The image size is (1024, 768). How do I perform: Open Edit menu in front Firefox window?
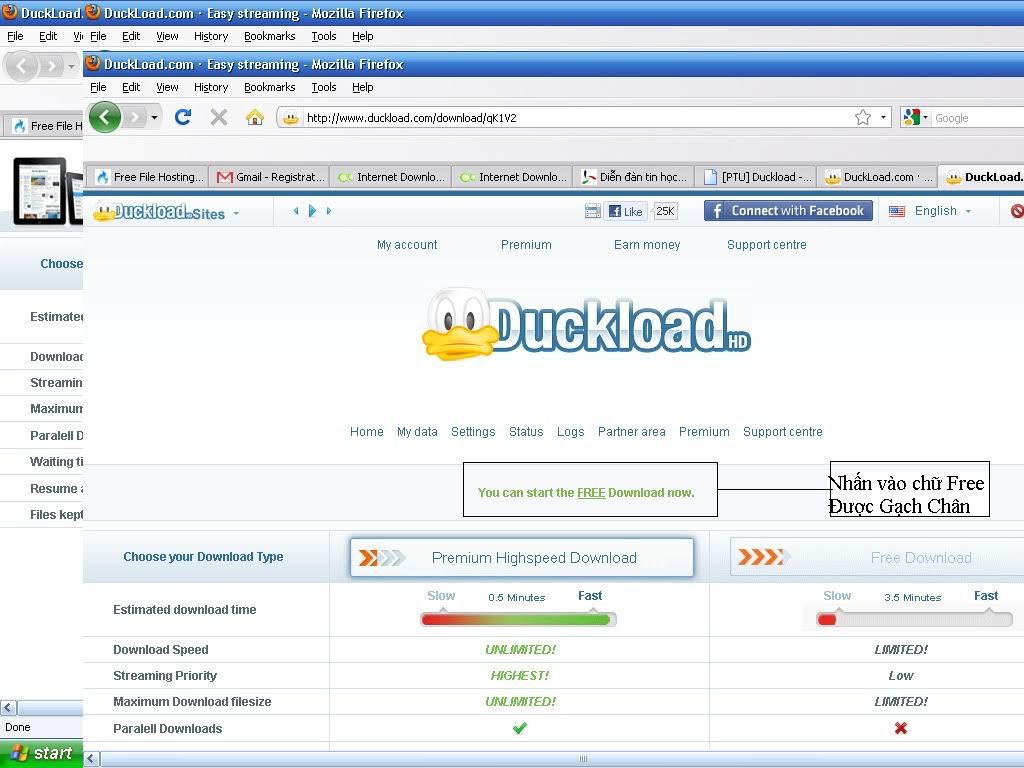click(x=131, y=87)
